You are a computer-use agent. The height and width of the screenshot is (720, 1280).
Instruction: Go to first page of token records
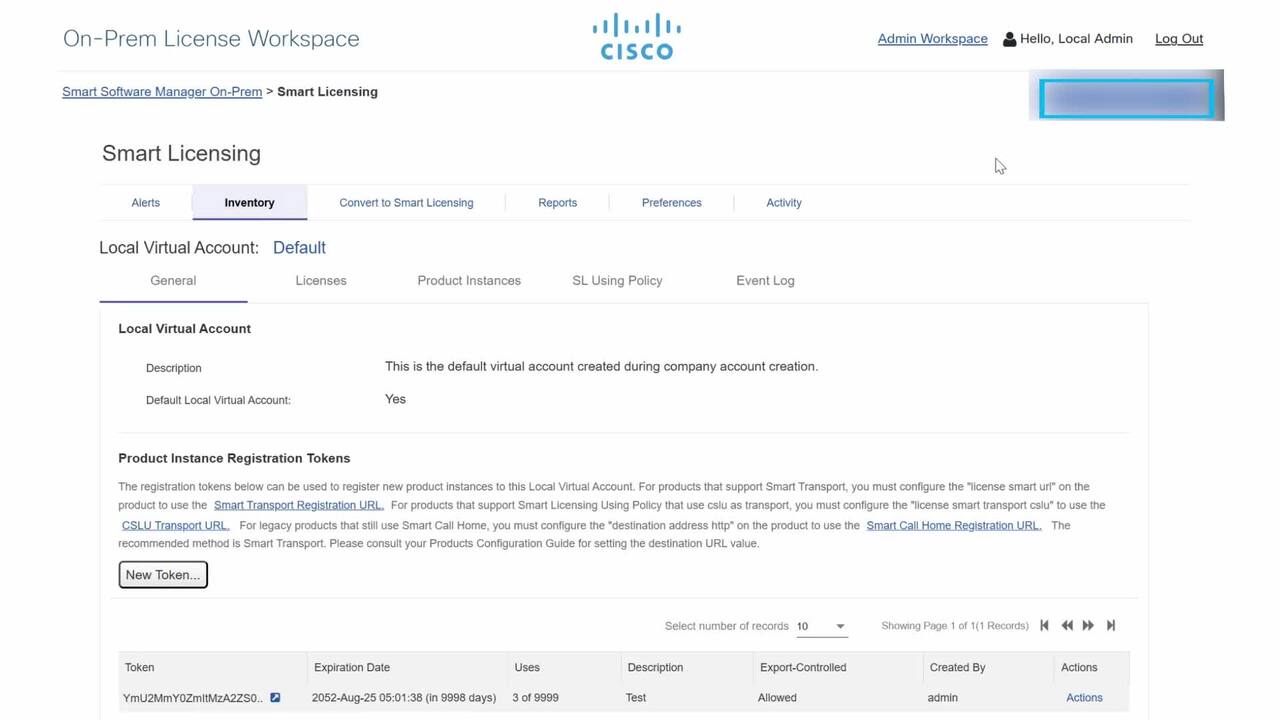[x=1044, y=626]
